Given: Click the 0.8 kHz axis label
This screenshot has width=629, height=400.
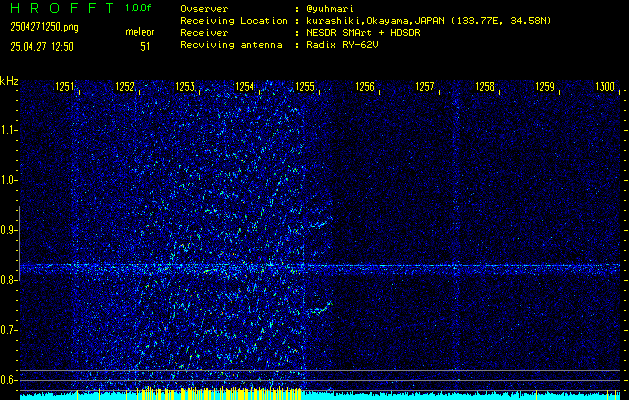Looking at the screenshot, I should click(x=8, y=280).
